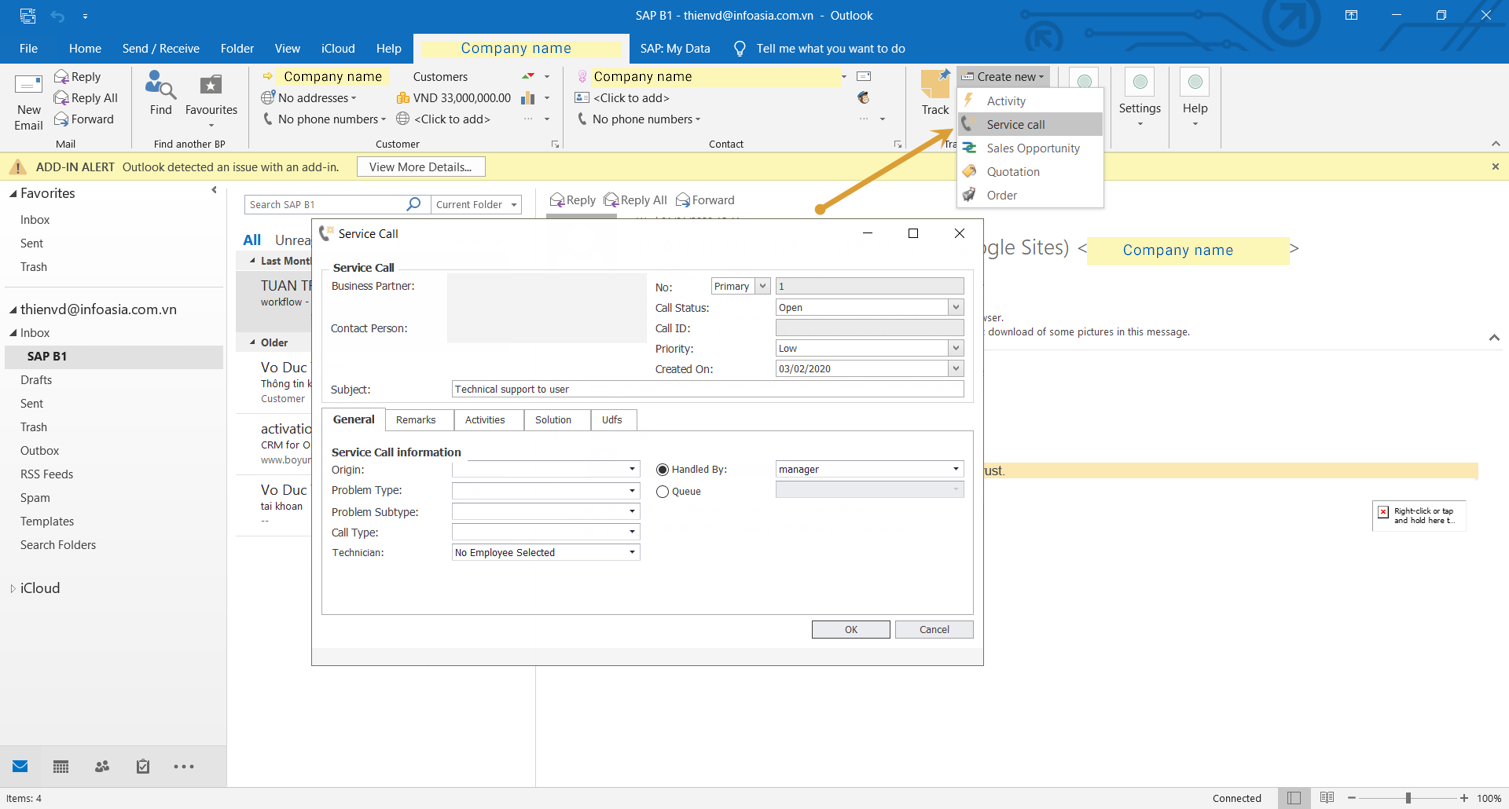Viewport: 1509px width, 809px height.
Task: Open the Drafts folder
Action: pyautogui.click(x=36, y=380)
